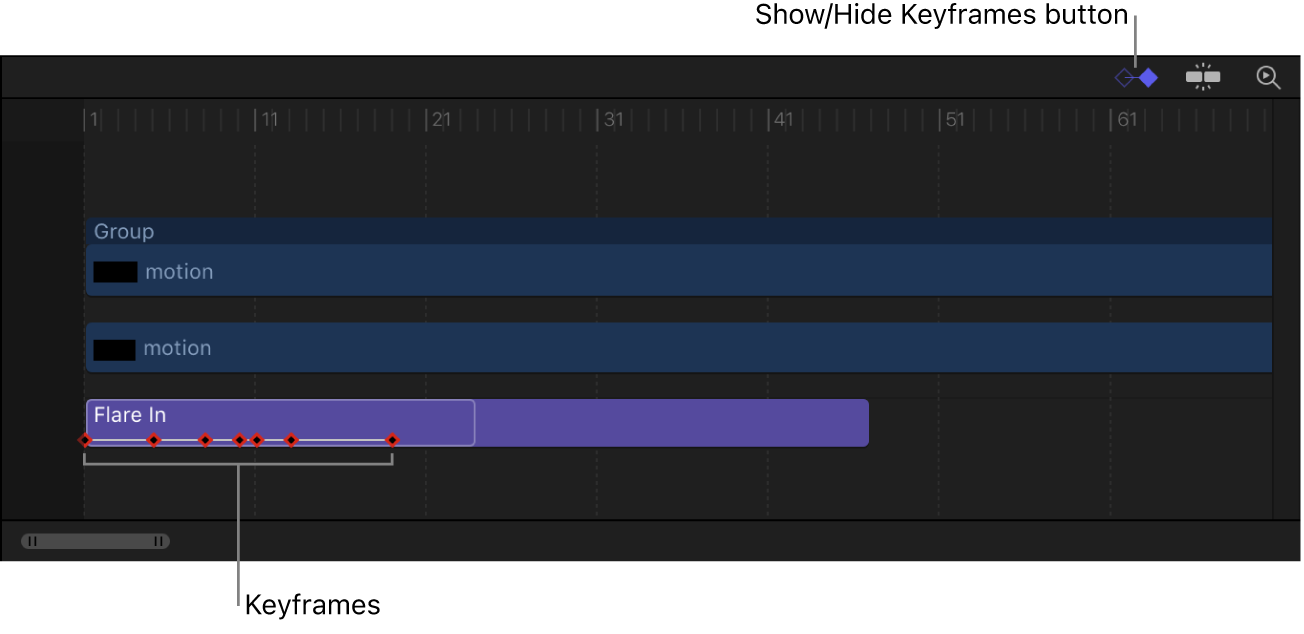Image resolution: width=1304 pixels, height=634 pixels.
Task: Click the motion clip thumbnail square
Action: [115, 271]
